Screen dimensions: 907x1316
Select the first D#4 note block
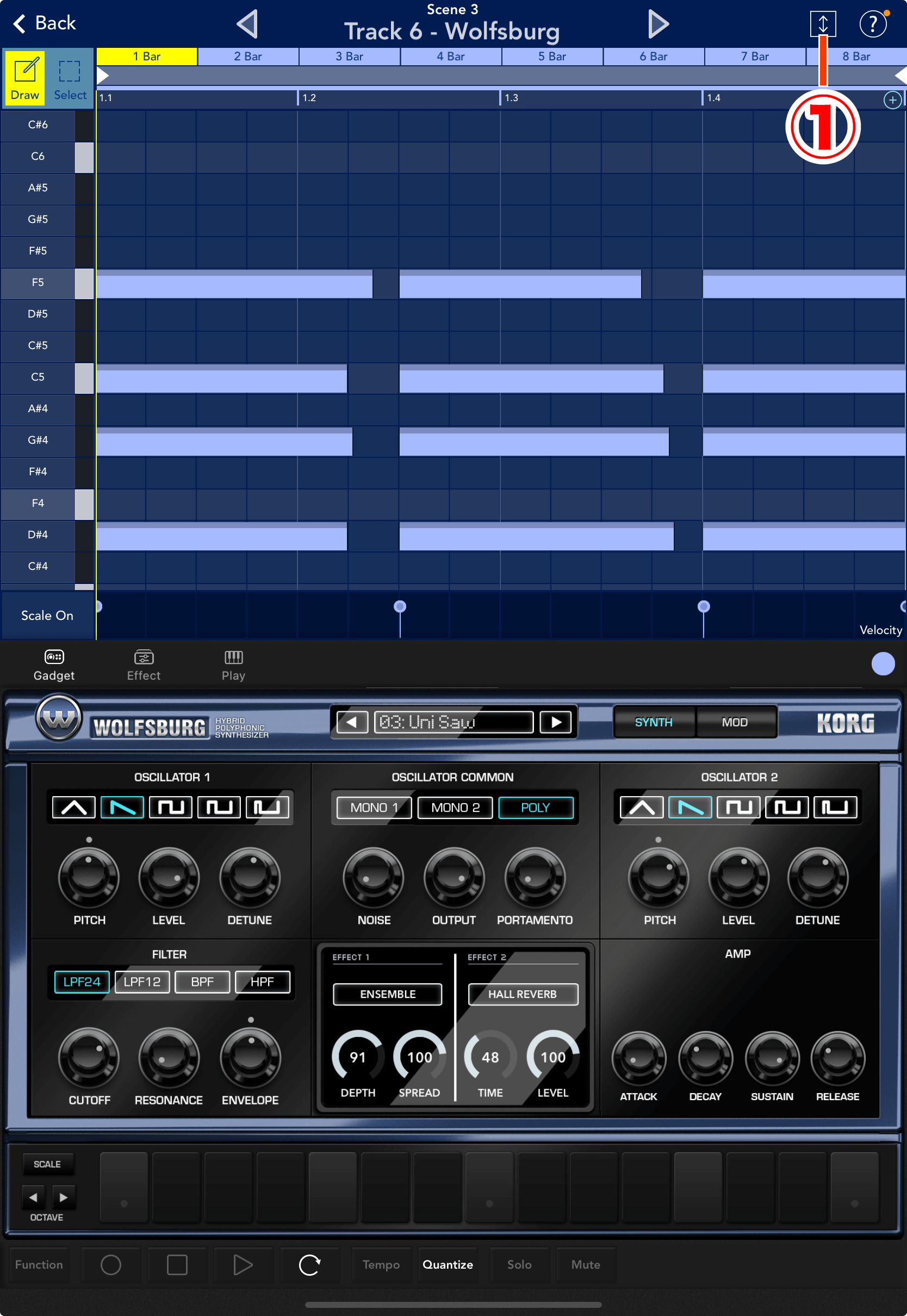[x=222, y=536]
